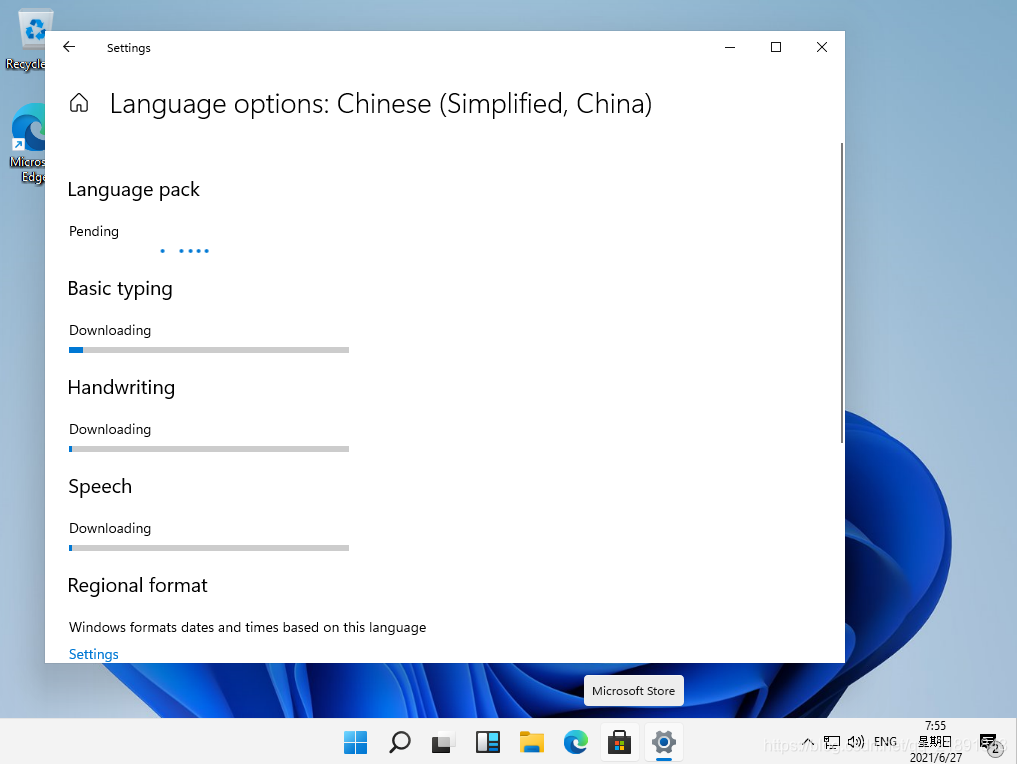Select the Settings gear on taskbar

pos(664,742)
